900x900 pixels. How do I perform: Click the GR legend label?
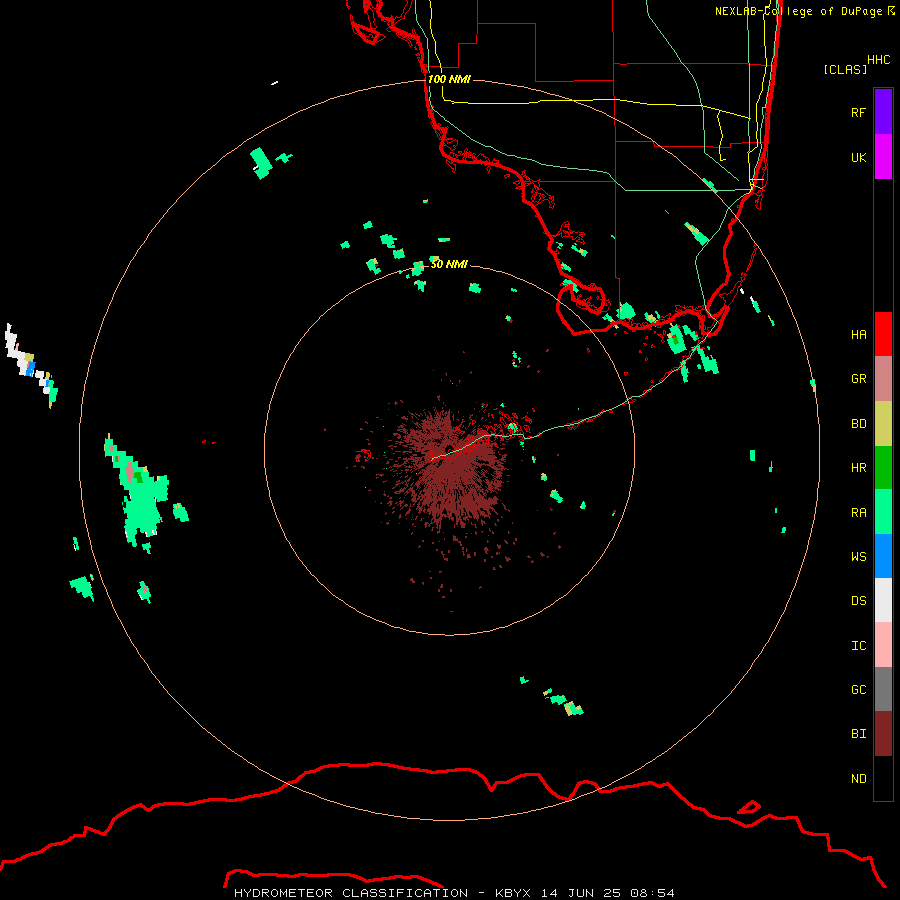(x=858, y=379)
